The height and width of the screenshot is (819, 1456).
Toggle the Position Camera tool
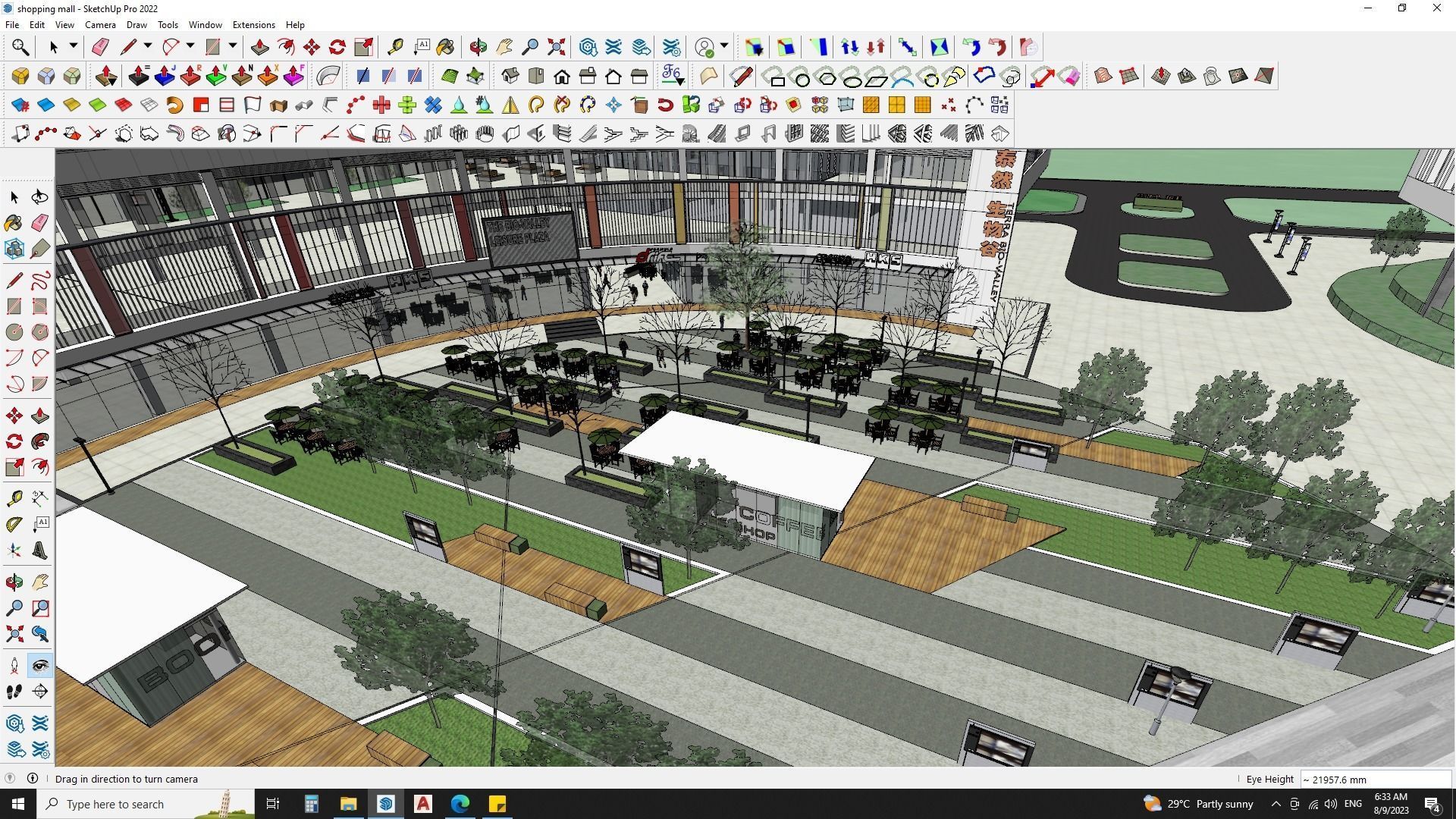(14, 666)
